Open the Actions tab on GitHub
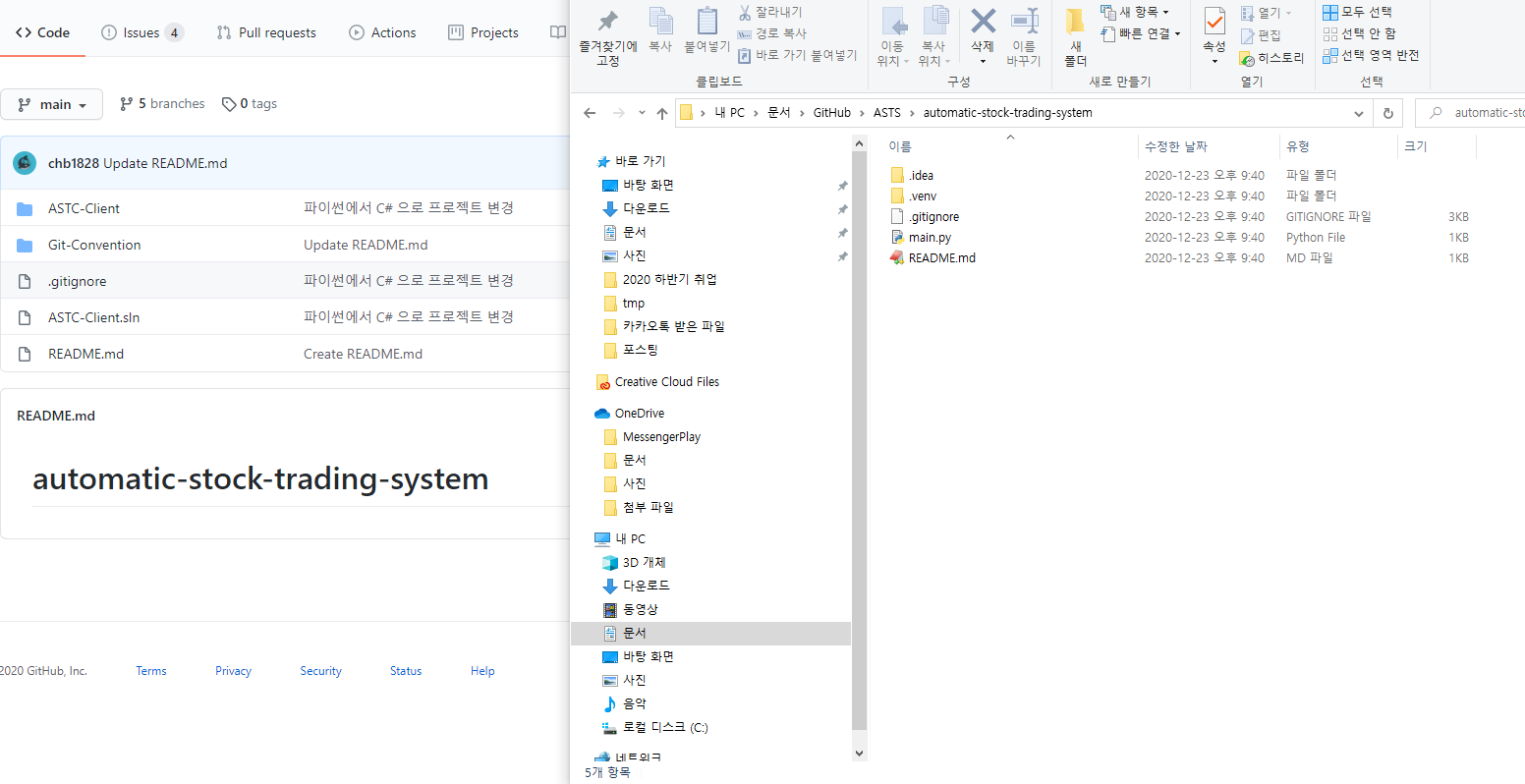The width and height of the screenshot is (1525, 784). point(382,32)
